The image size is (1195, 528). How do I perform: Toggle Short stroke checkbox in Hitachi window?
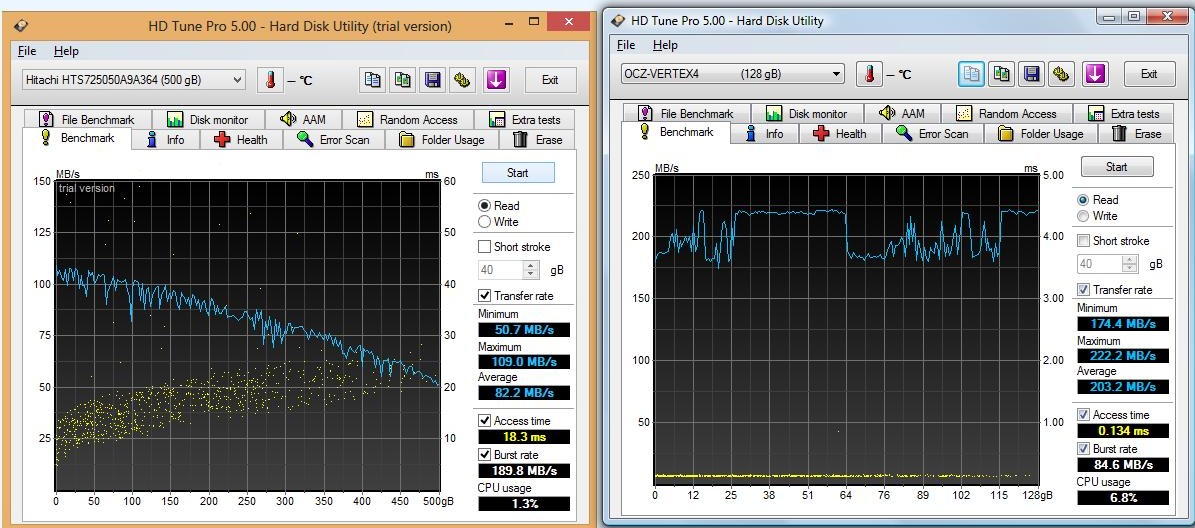(484, 247)
